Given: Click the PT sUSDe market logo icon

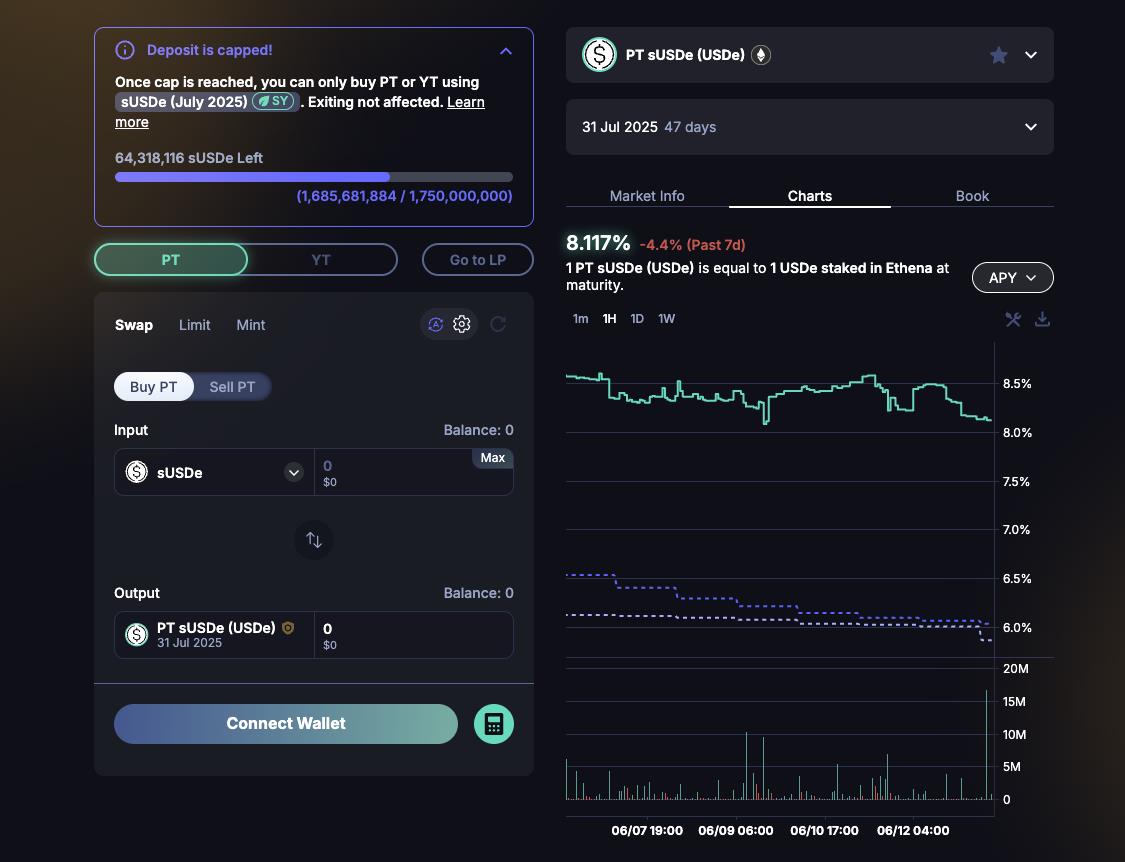Looking at the screenshot, I should point(599,55).
